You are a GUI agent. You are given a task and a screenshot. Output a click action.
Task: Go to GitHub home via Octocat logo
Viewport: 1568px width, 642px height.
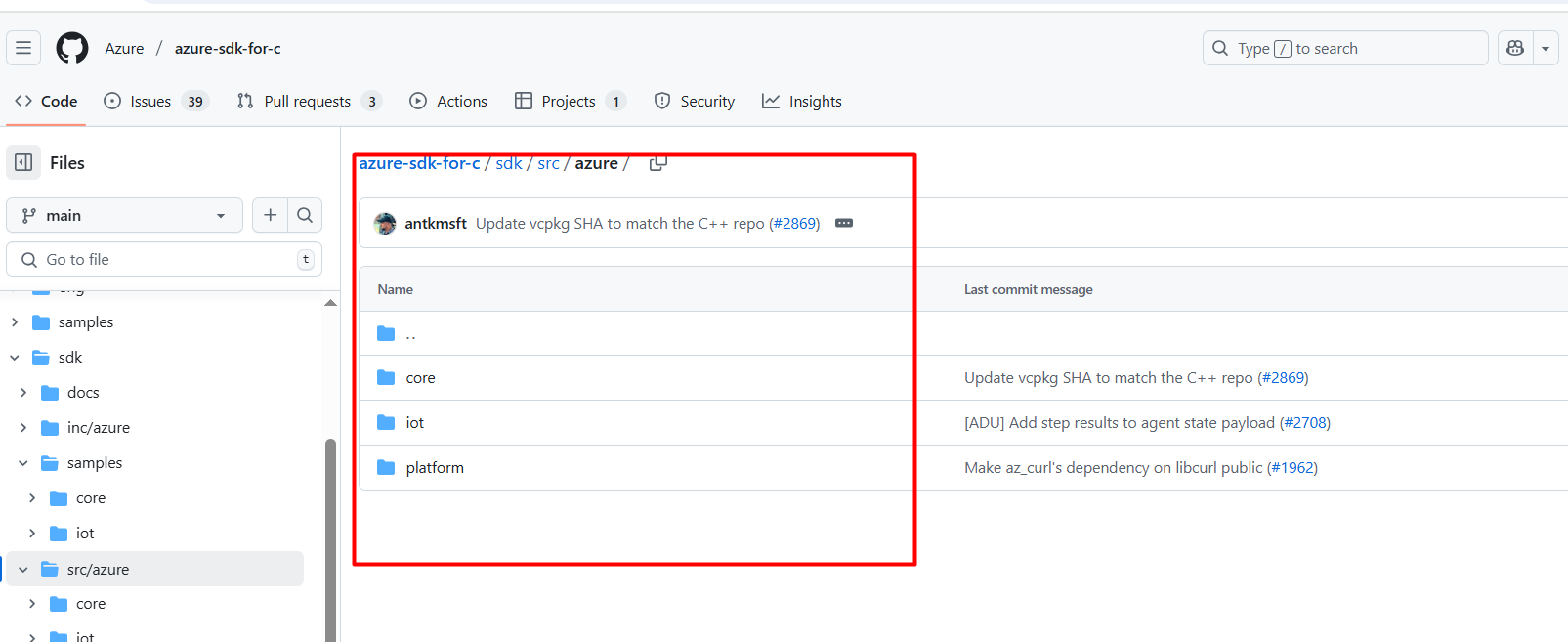click(x=72, y=48)
